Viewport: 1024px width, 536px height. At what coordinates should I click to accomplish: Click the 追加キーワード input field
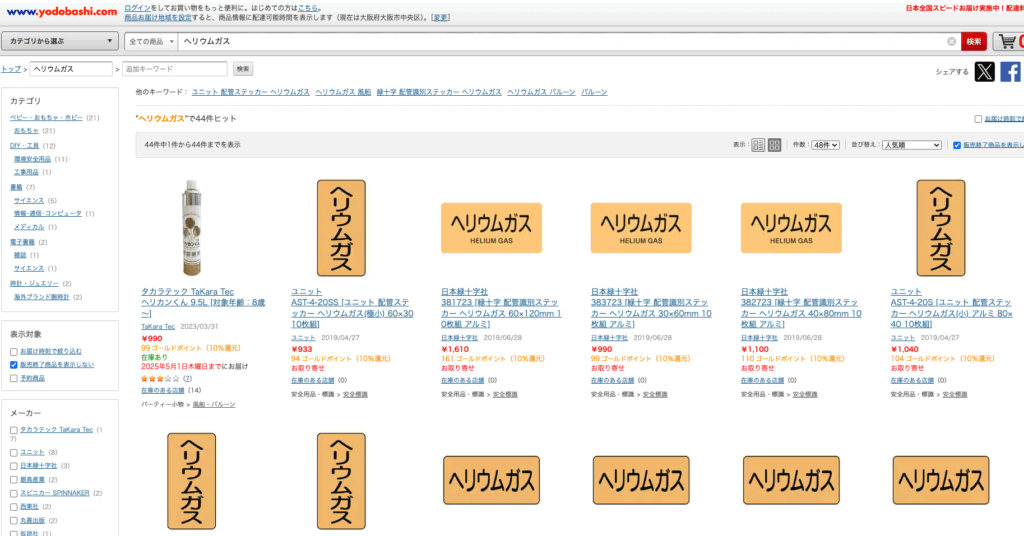(174, 69)
